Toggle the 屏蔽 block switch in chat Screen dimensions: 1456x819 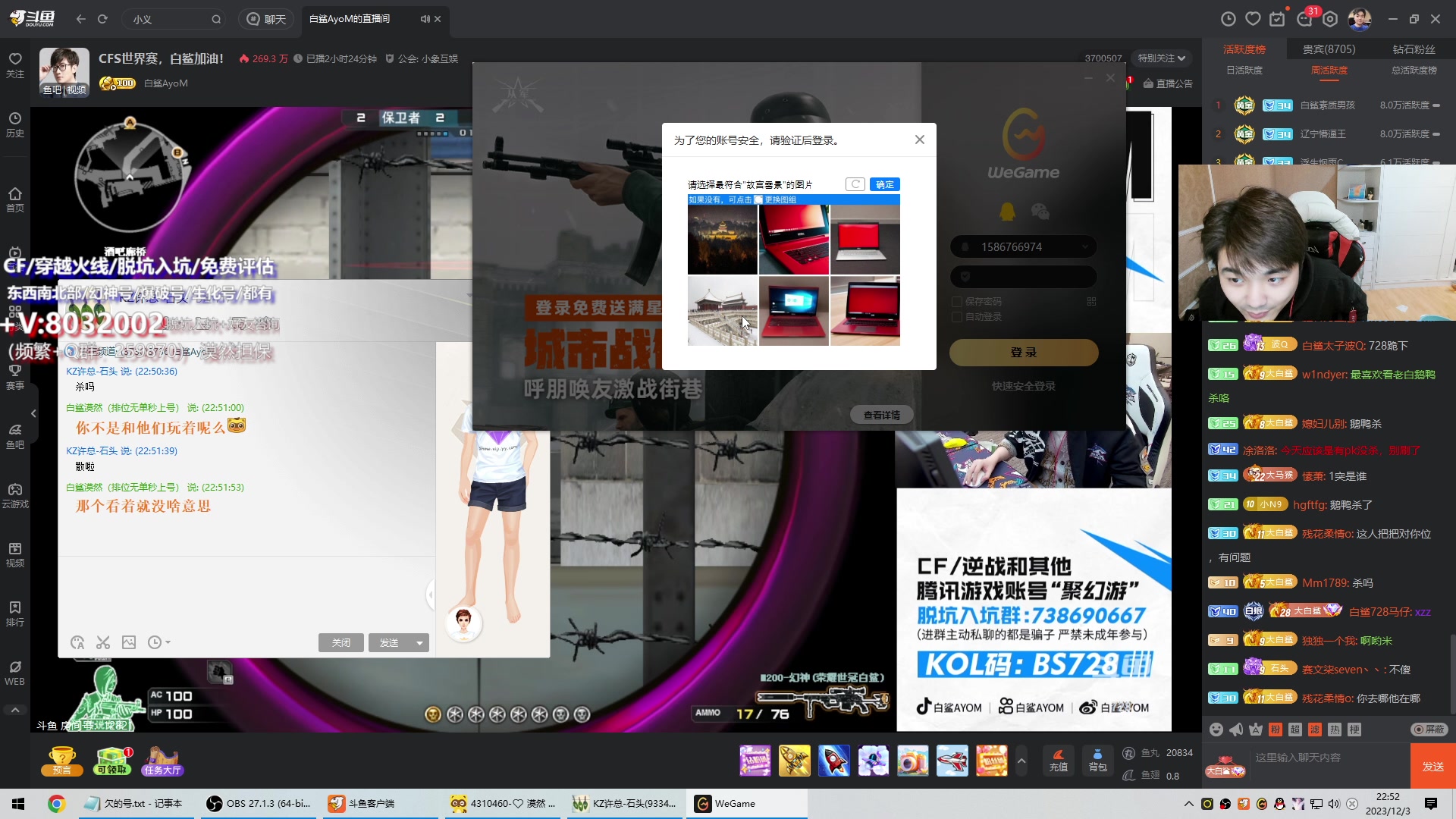[1429, 730]
